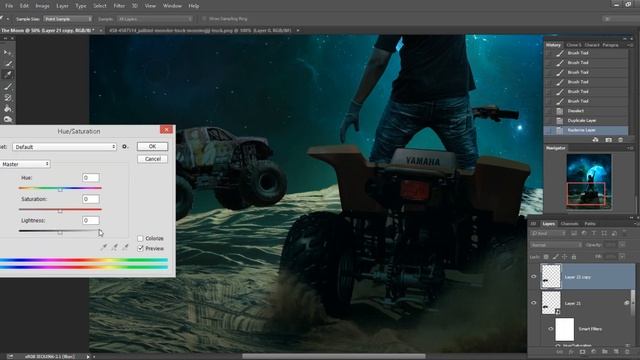Switch to the Channels tab

(x=570, y=224)
